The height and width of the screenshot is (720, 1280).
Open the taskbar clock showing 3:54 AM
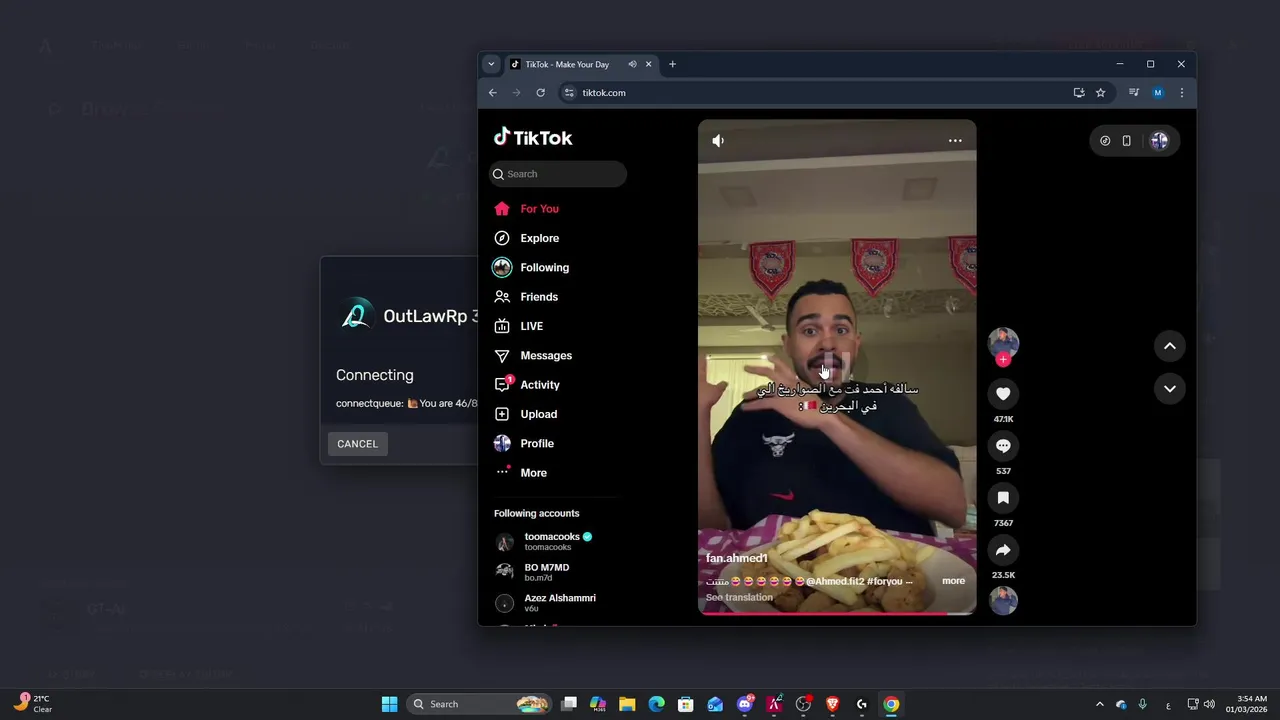(x=1247, y=704)
